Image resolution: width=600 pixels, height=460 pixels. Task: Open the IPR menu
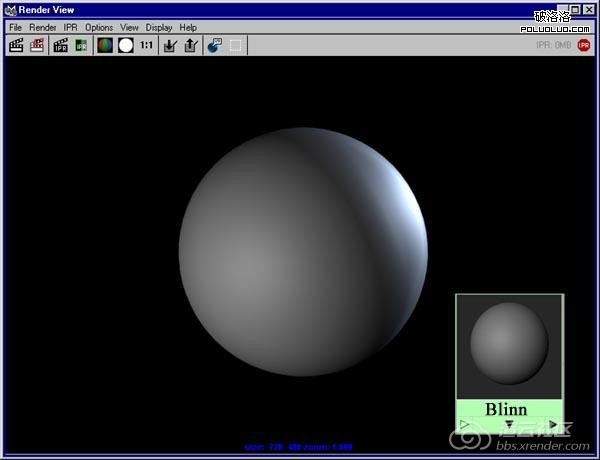pyautogui.click(x=70, y=28)
